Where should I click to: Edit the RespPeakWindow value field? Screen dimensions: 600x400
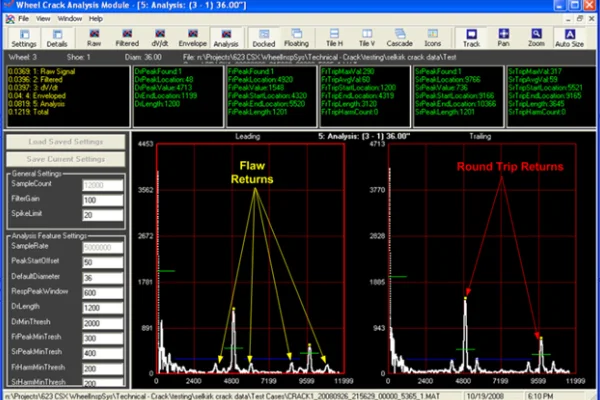(x=103, y=292)
